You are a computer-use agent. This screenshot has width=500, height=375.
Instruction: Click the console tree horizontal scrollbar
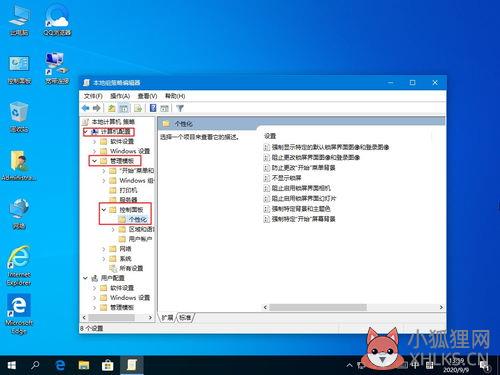point(111,318)
